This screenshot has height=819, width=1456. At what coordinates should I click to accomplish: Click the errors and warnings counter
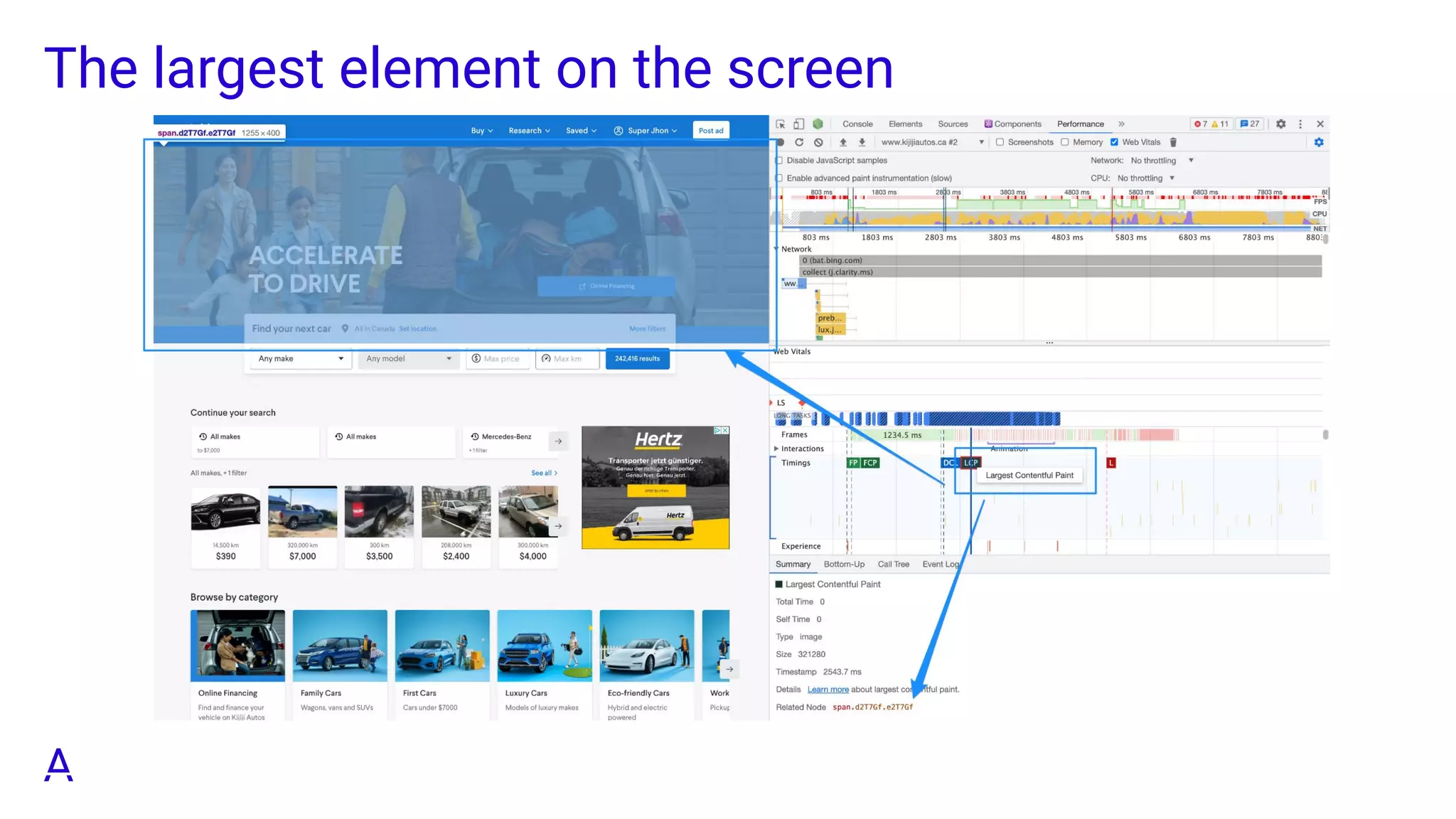(1211, 124)
